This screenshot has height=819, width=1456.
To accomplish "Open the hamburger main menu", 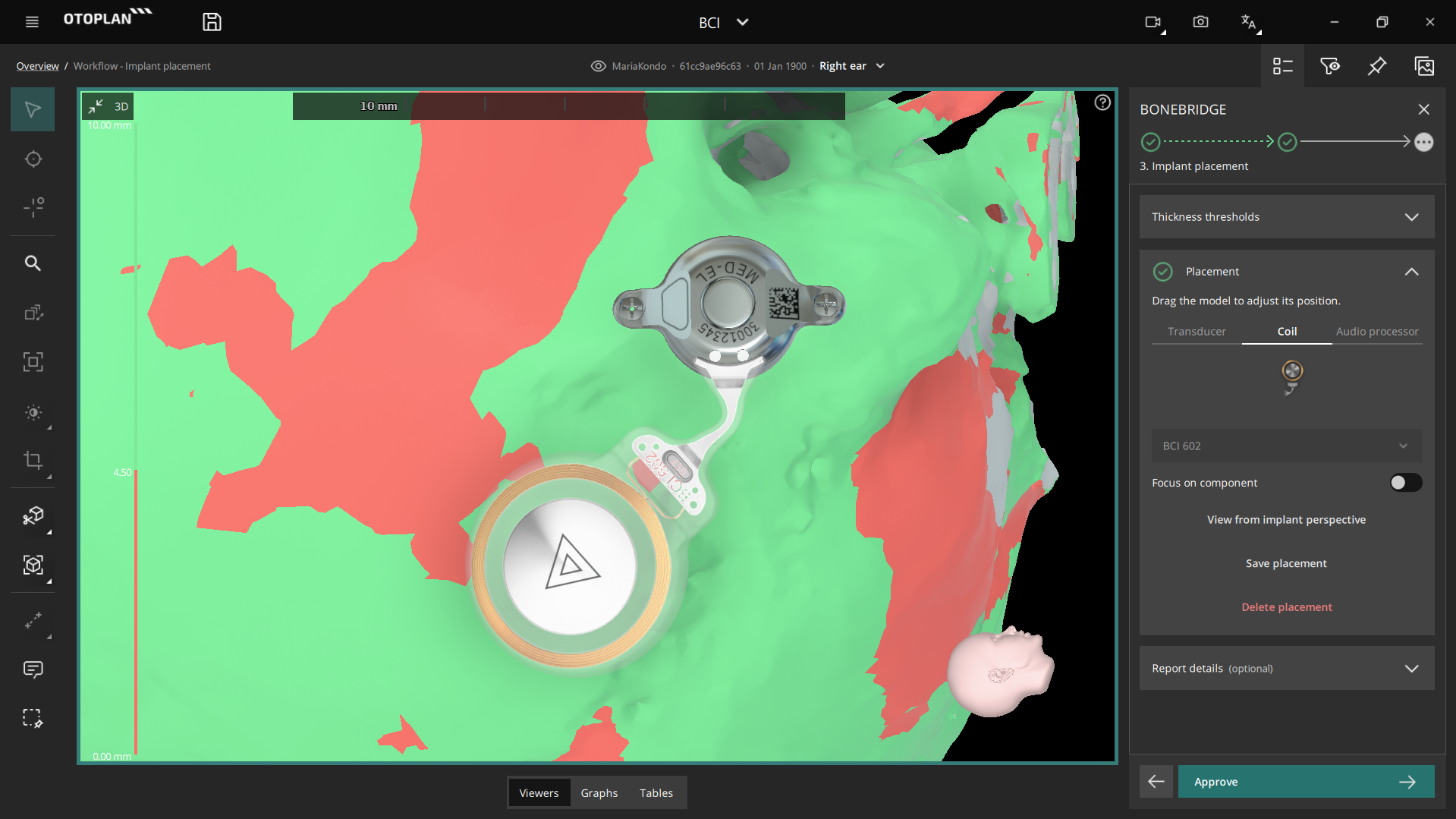I will coord(32,22).
